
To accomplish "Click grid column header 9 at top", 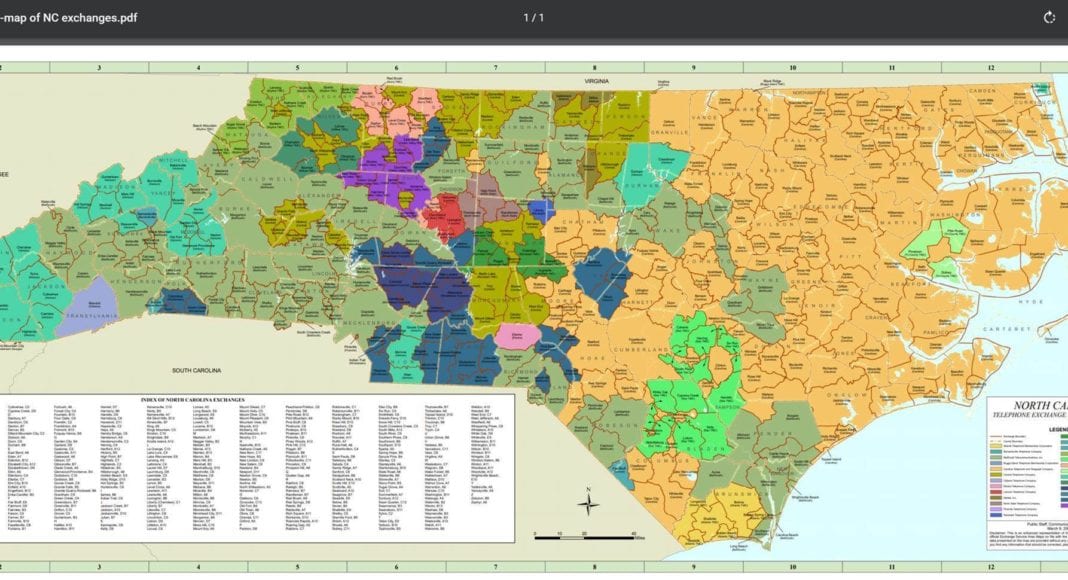I will [693, 68].
